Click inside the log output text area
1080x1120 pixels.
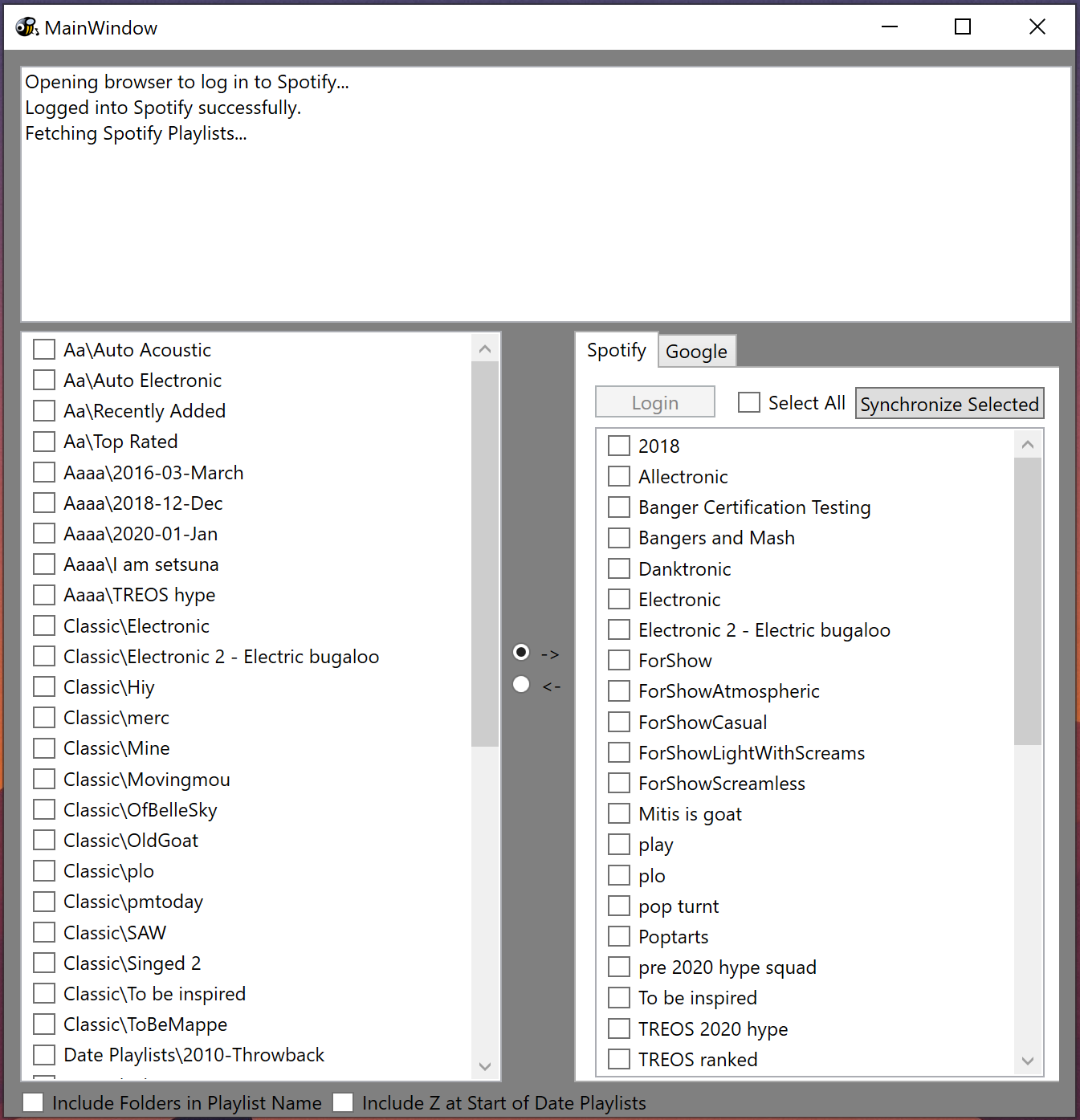click(546, 194)
